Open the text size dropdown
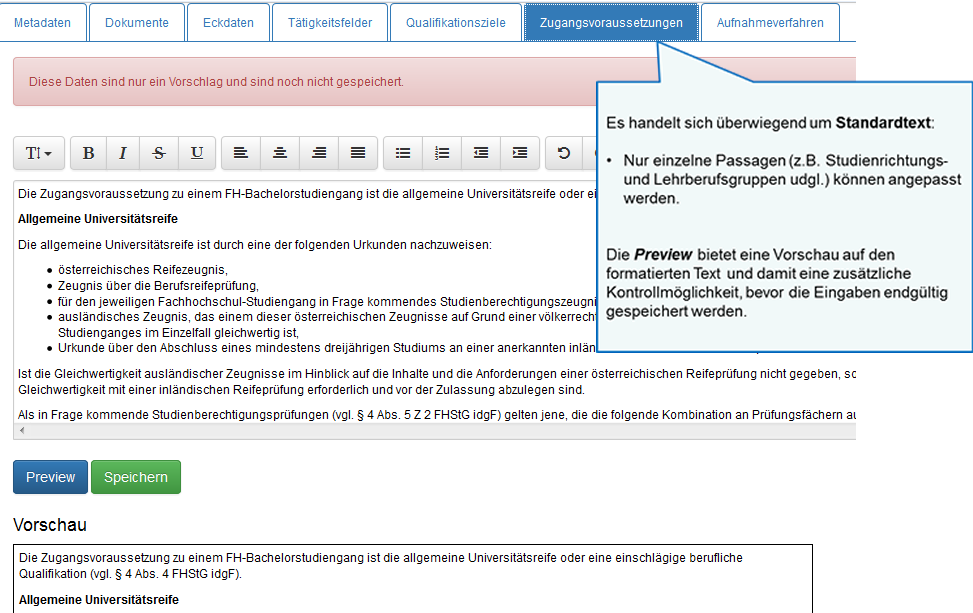The height and width of the screenshot is (613, 973). pos(38,153)
